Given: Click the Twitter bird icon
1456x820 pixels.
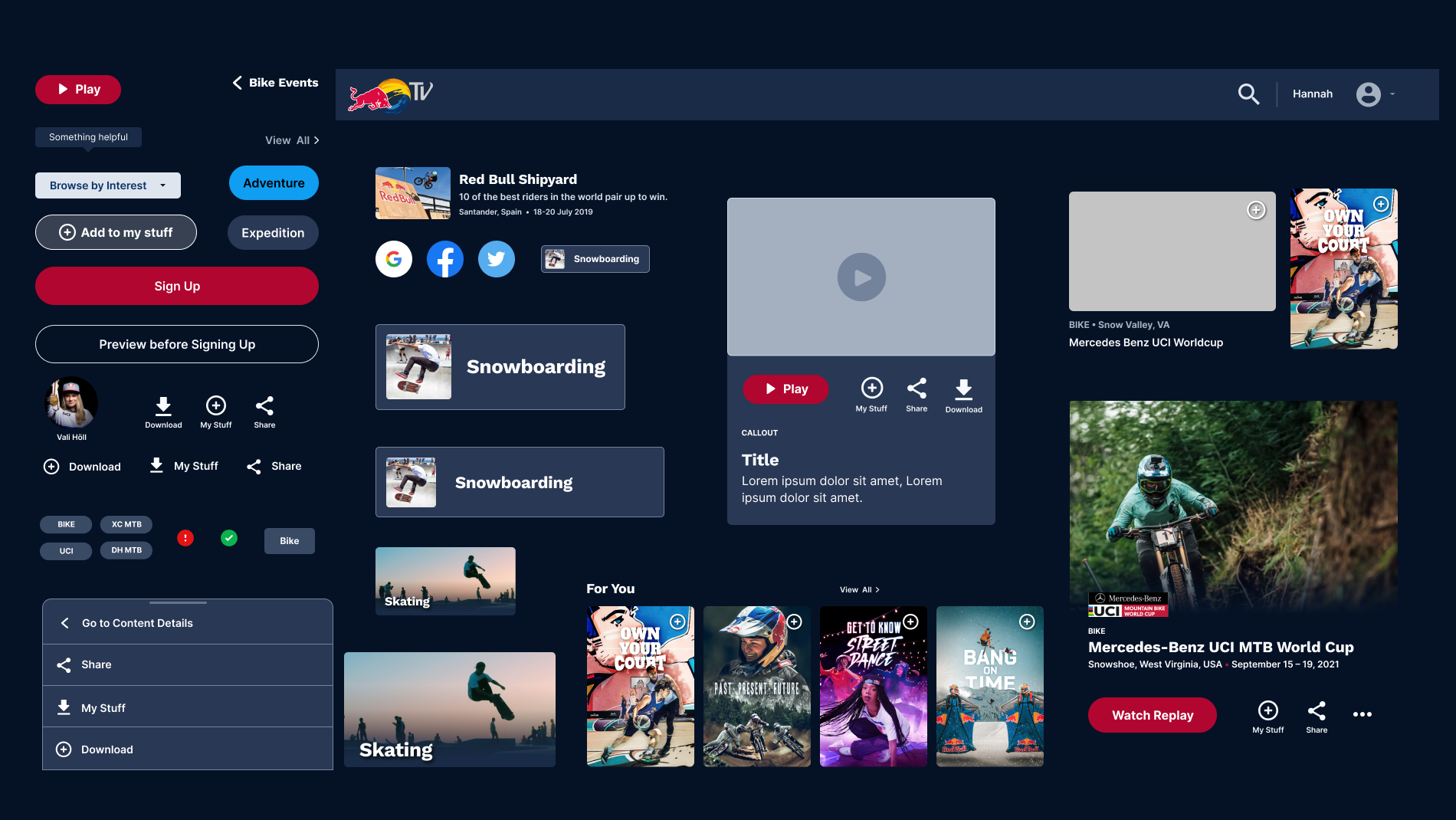Looking at the screenshot, I should 497,259.
